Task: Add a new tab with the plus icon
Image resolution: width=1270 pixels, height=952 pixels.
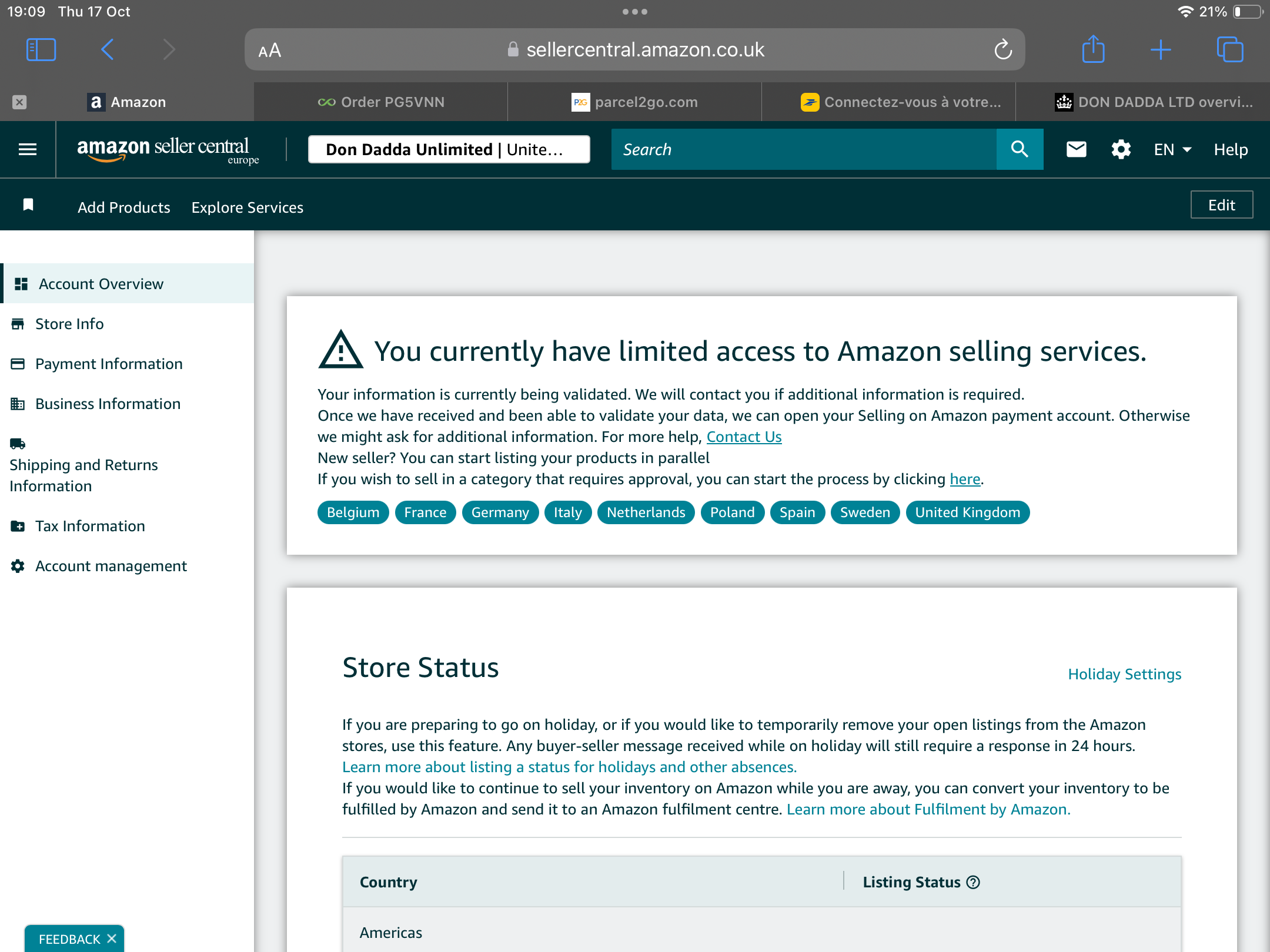Action: coord(1161,50)
